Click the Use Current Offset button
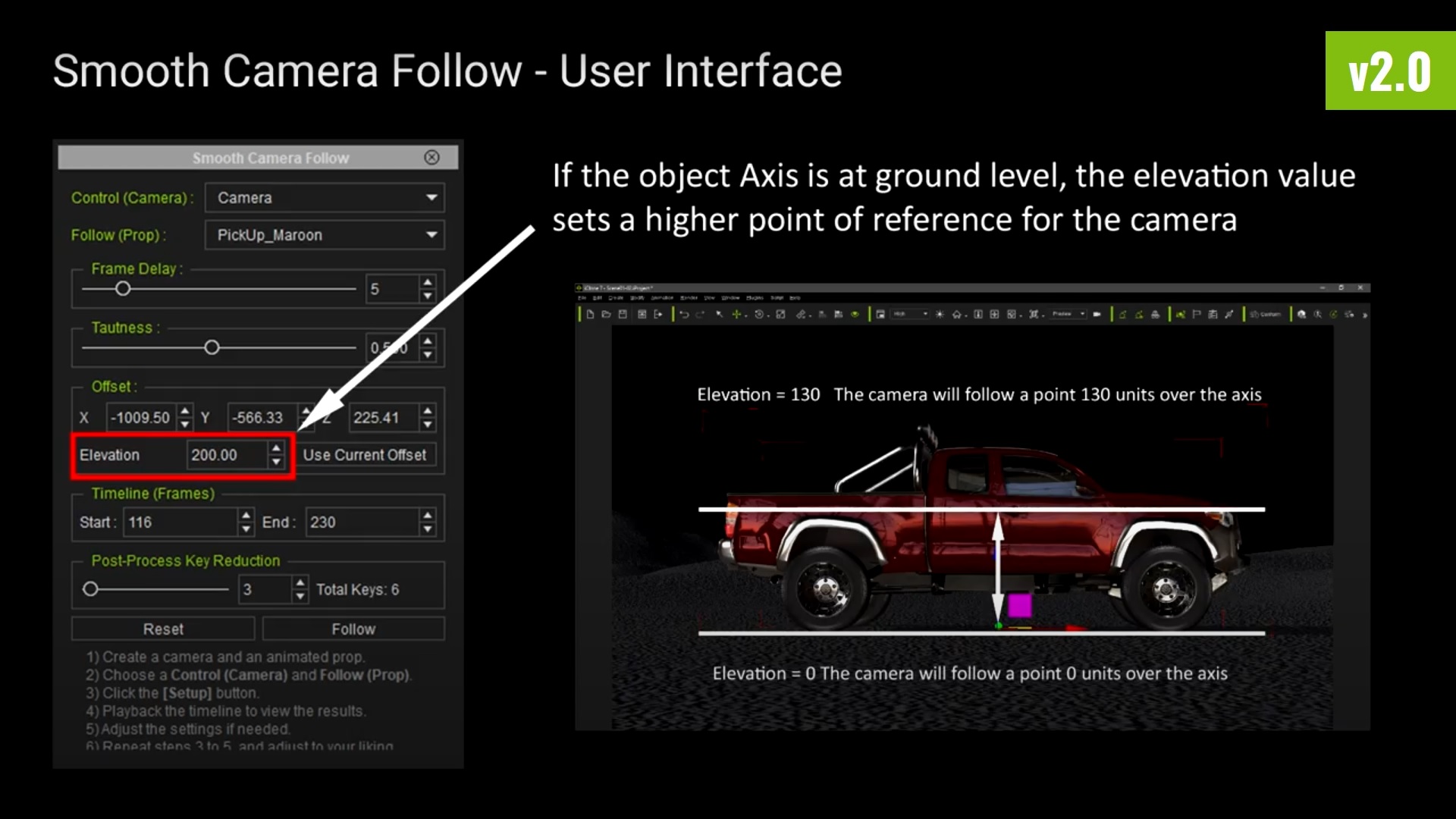Screen dimensions: 1456x819 [365, 455]
